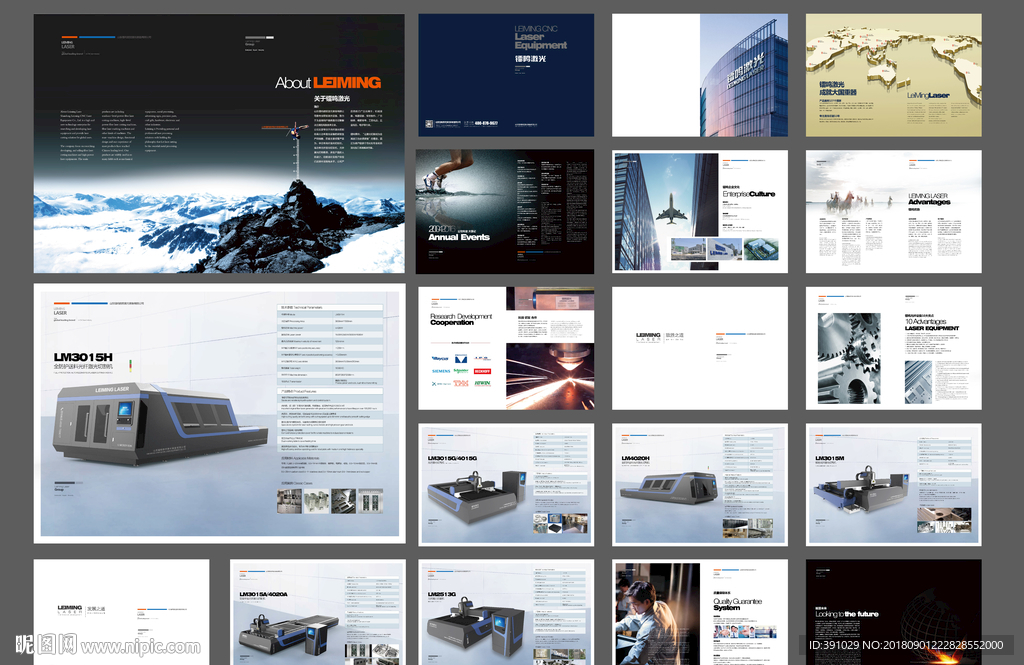The width and height of the screenshot is (1024, 665).
Task: Open the LM2513G product page
Action: pos(506,612)
